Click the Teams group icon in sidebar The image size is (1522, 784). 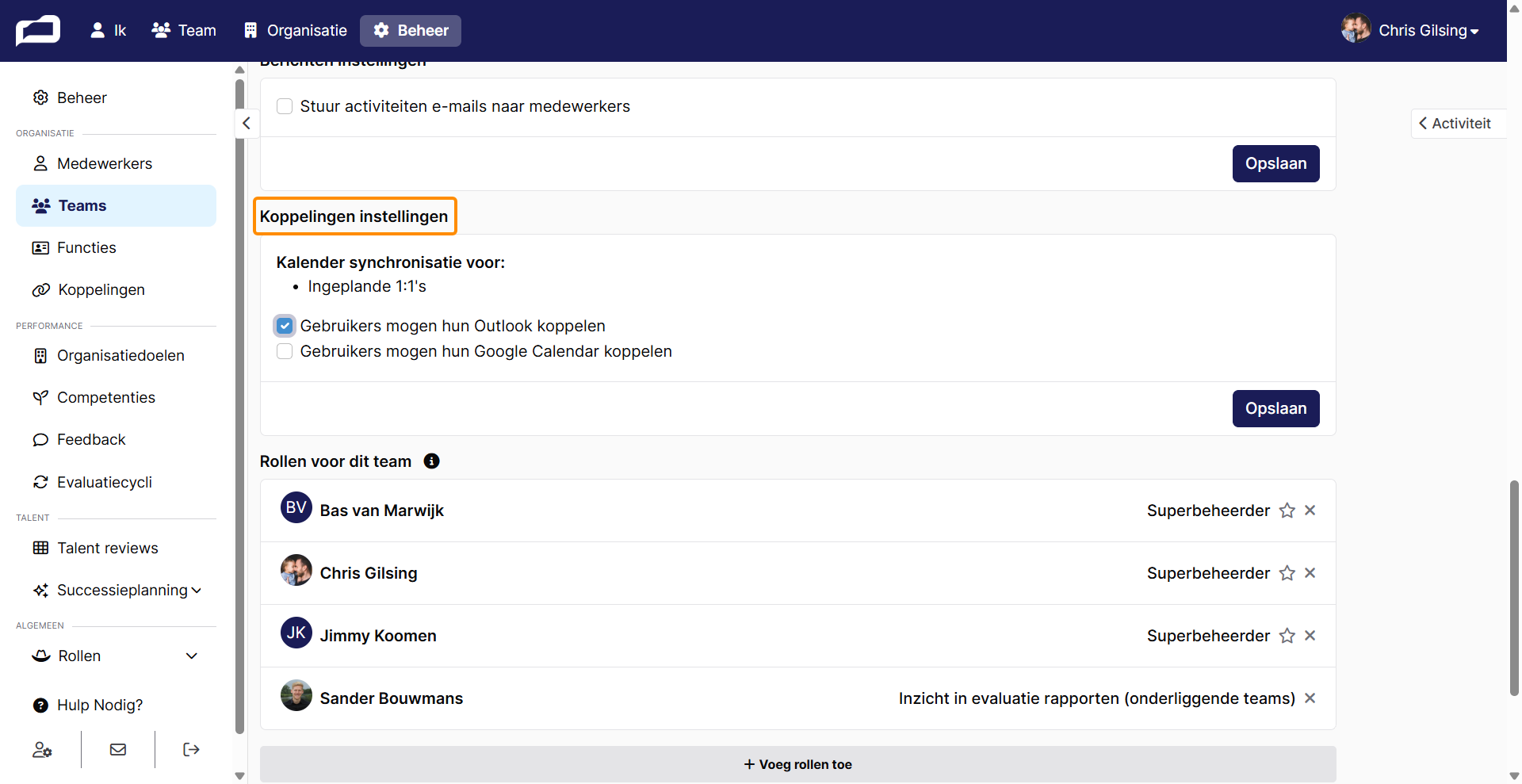(x=41, y=205)
